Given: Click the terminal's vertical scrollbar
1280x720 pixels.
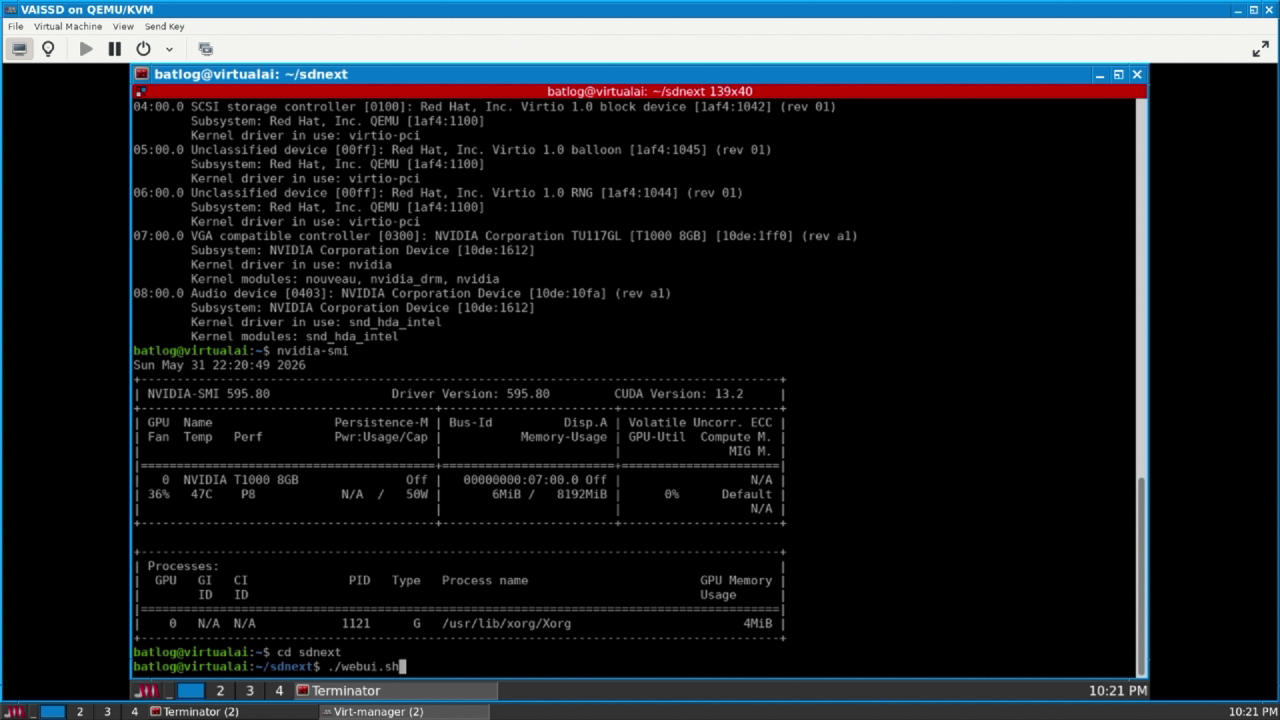Looking at the screenshot, I should coord(1141,574).
